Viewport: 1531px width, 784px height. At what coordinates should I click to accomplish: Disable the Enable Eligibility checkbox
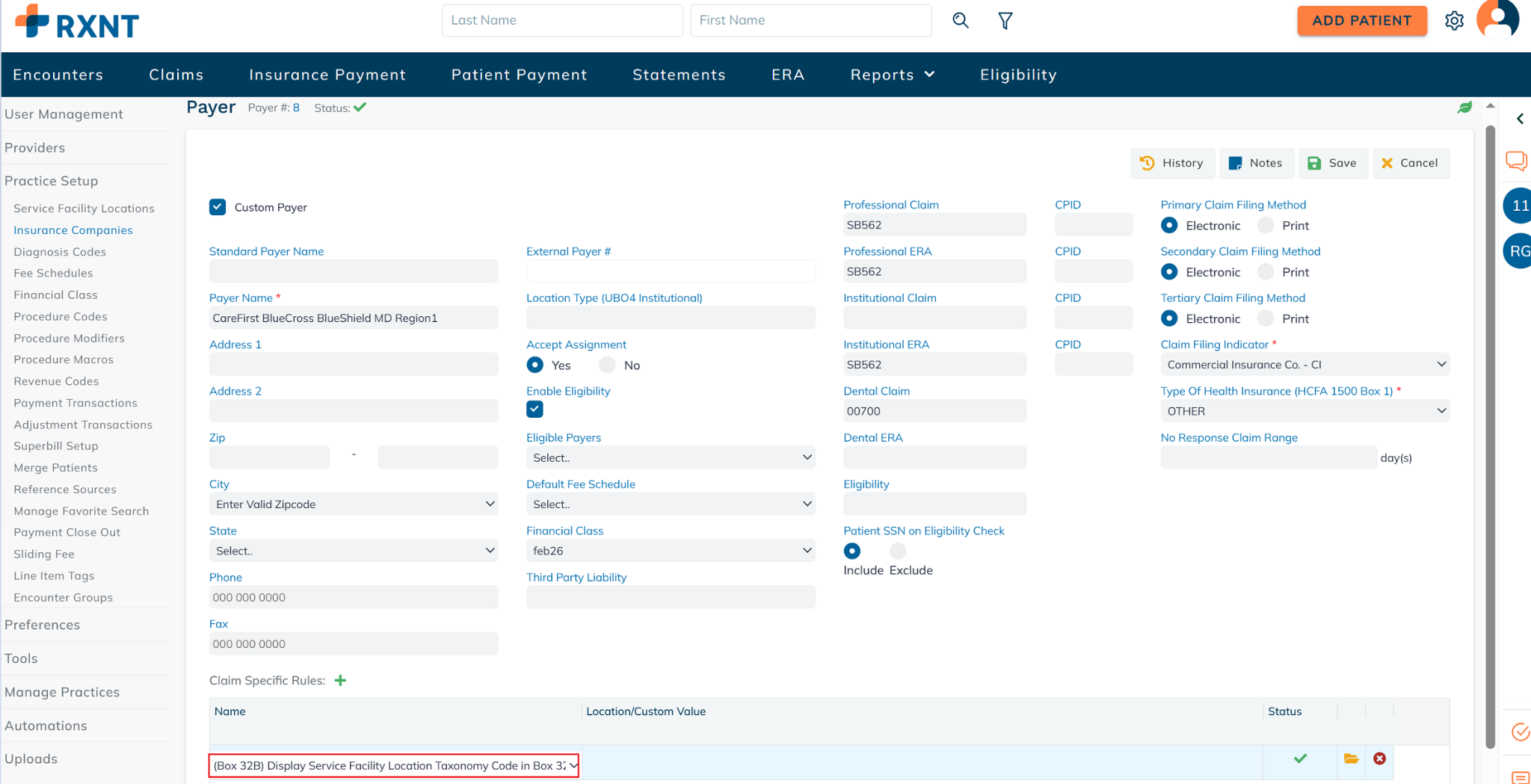point(535,409)
